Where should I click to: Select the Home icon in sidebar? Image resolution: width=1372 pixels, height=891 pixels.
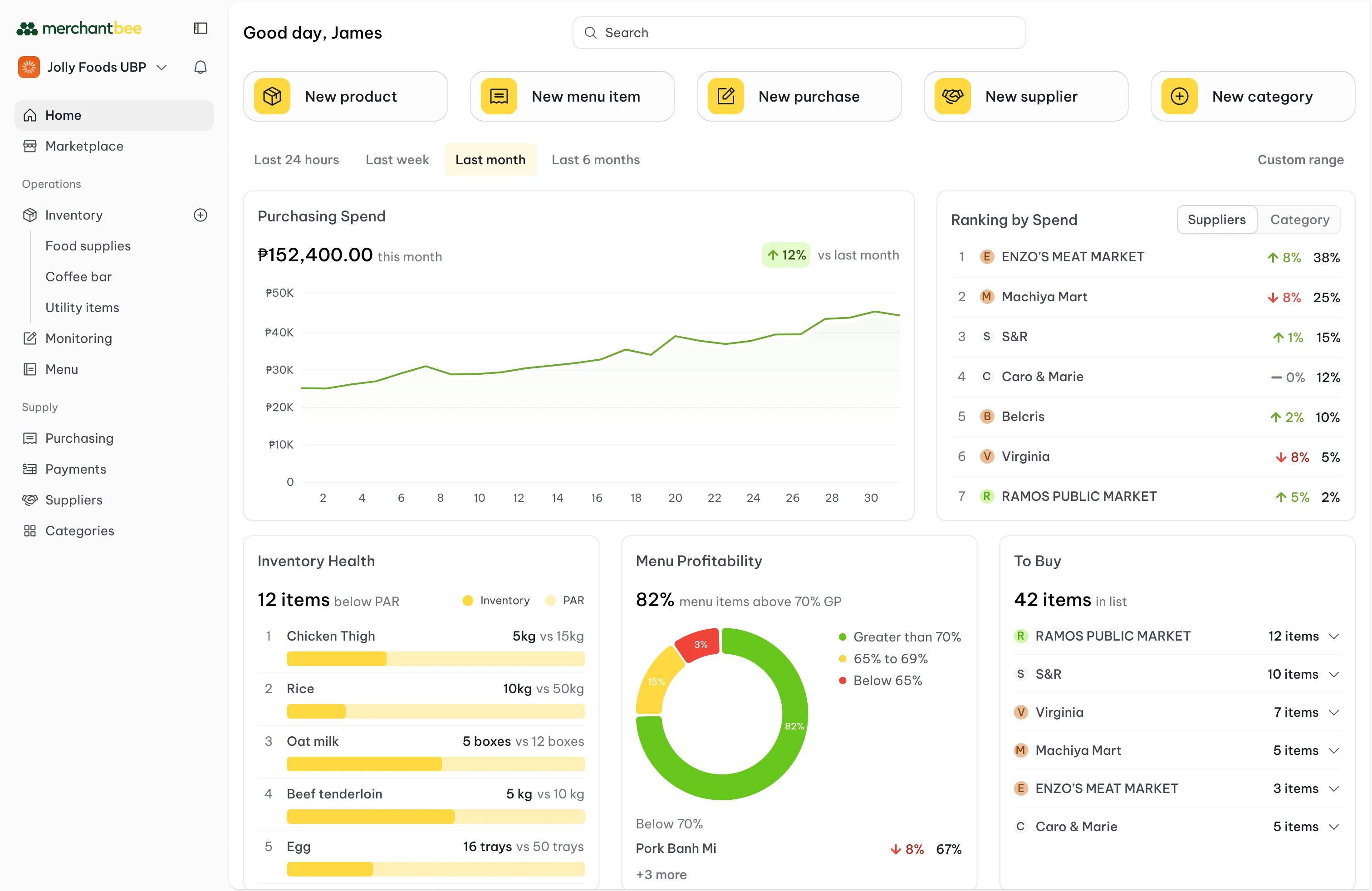[x=30, y=115]
